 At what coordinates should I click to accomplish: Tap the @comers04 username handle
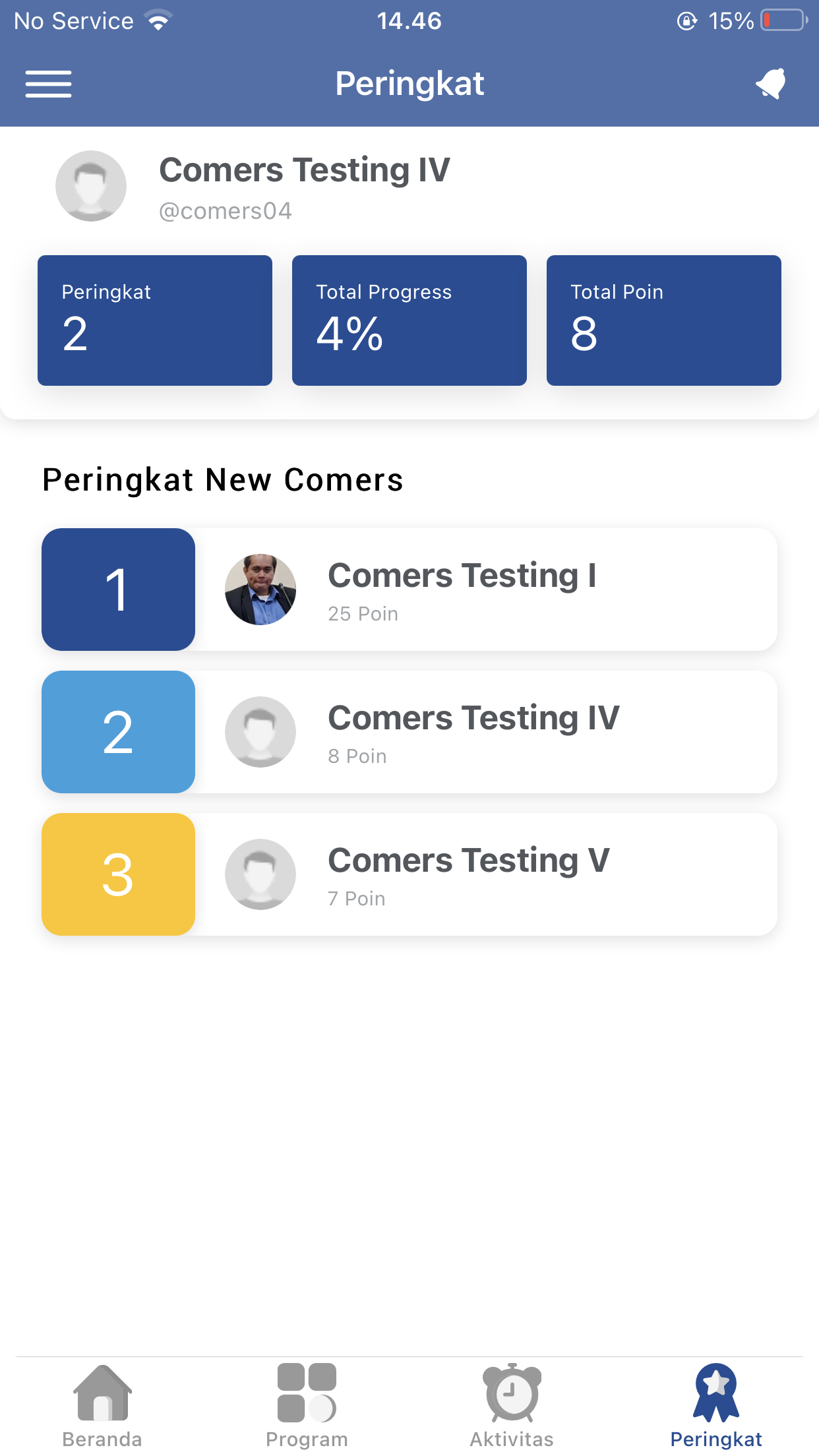(226, 211)
